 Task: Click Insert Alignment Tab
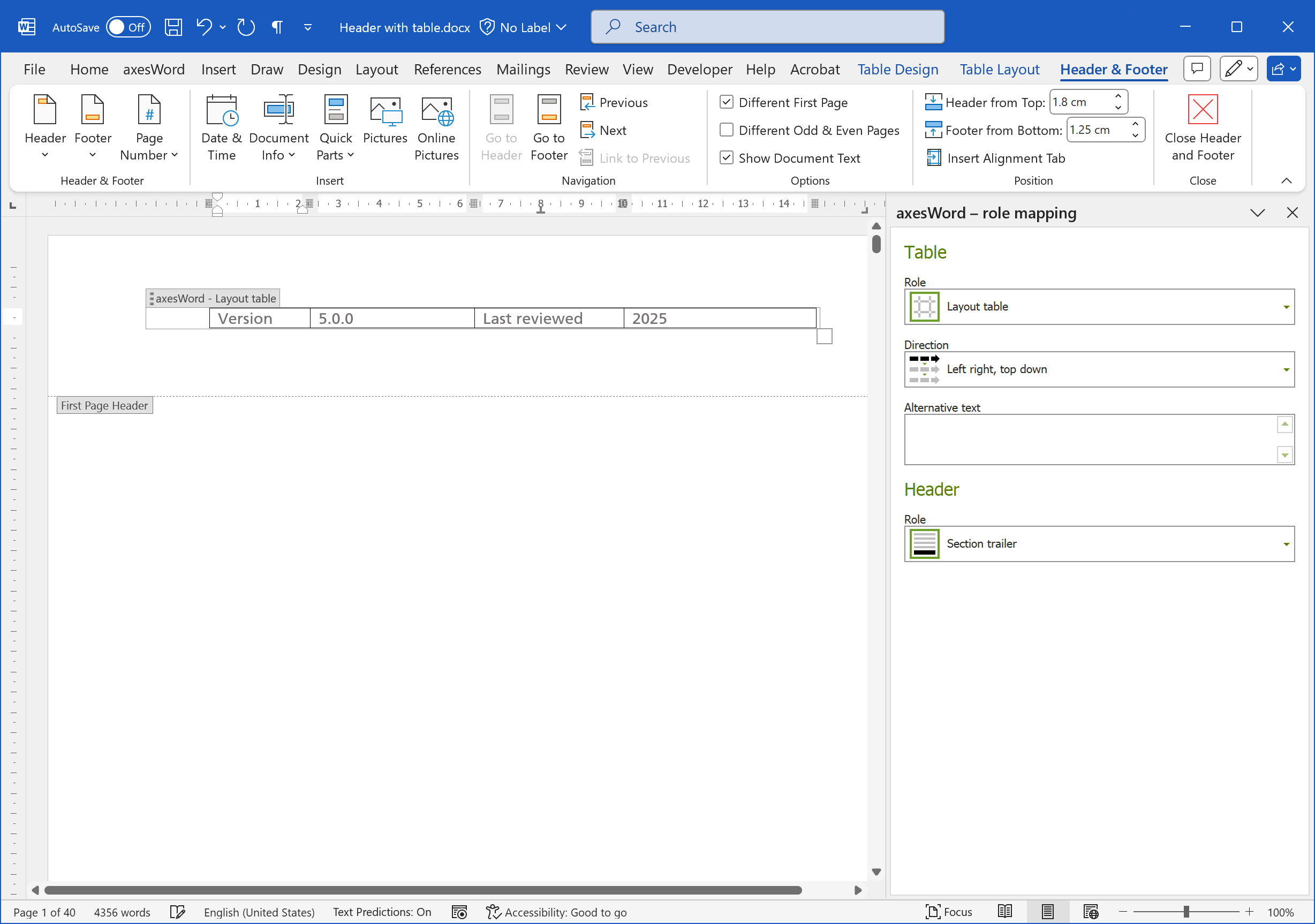pyautogui.click(x=996, y=158)
